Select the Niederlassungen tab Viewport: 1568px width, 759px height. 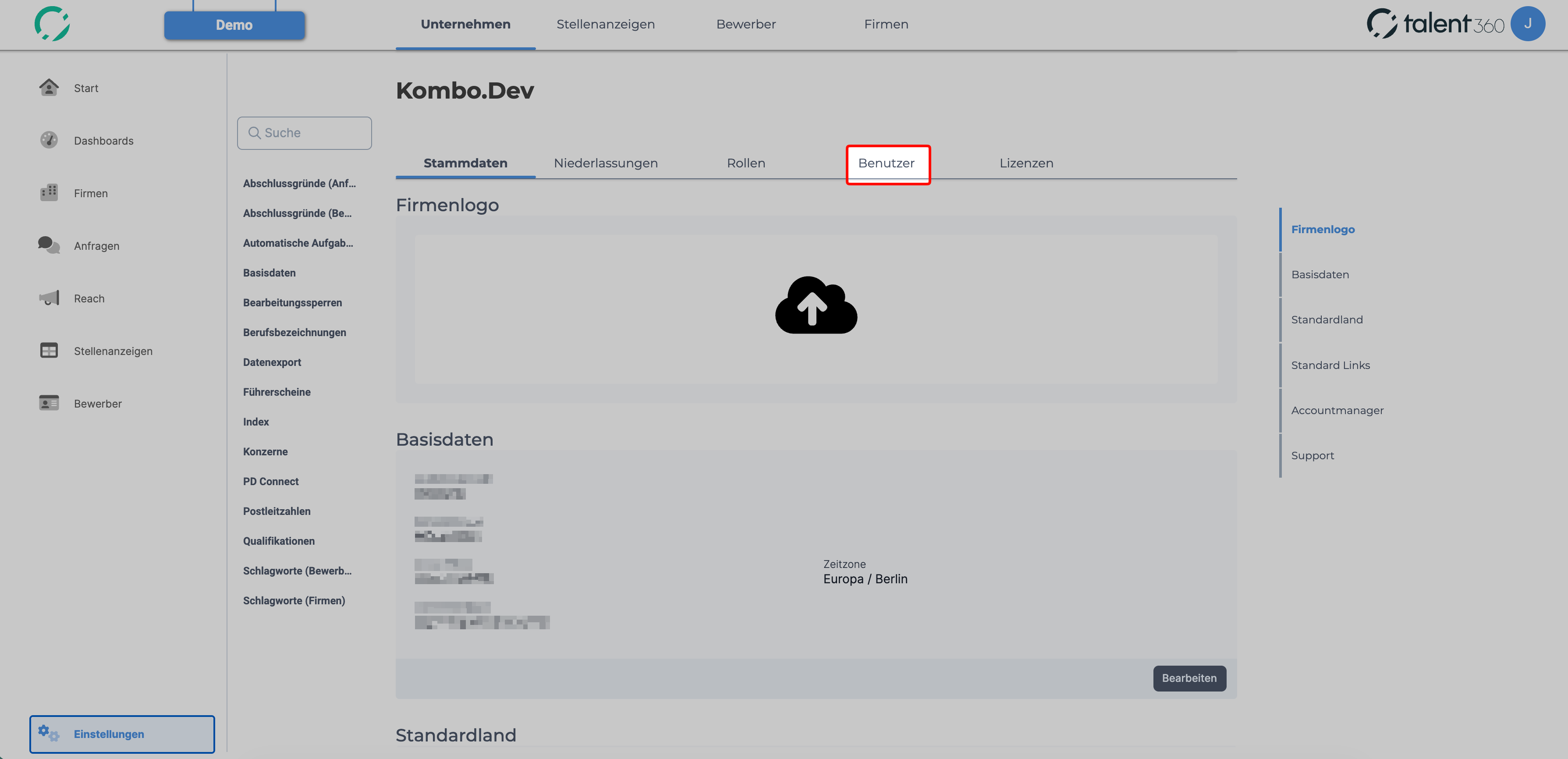(x=606, y=163)
